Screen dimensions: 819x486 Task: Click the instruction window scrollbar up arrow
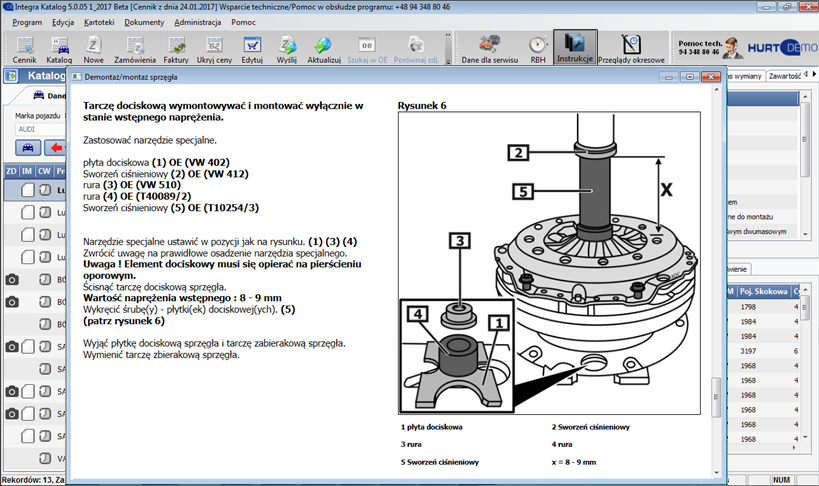tap(716, 89)
